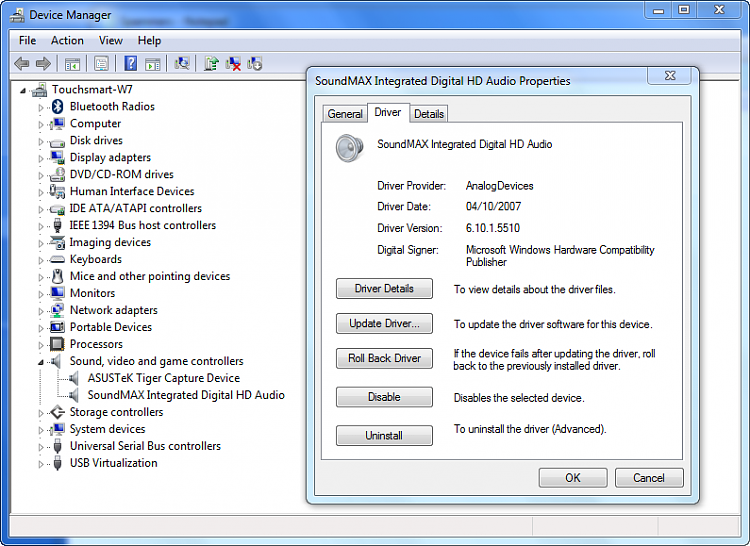Click the large speaker icon in the Properties dialog
This screenshot has width=750, height=546.
(x=349, y=148)
